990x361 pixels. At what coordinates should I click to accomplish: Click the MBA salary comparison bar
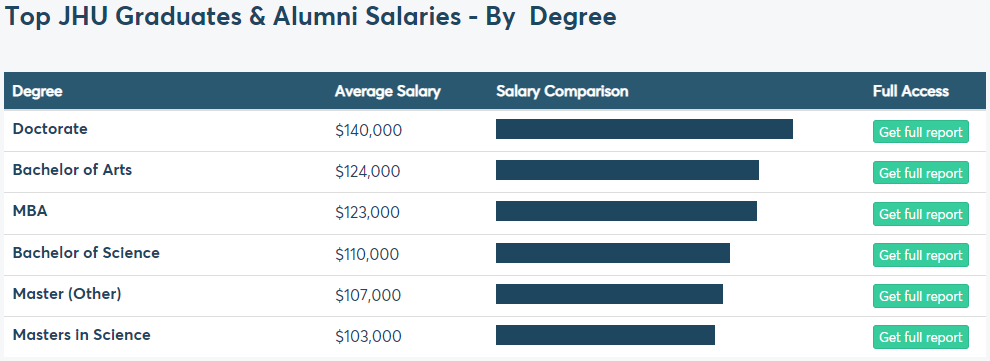(x=626, y=211)
